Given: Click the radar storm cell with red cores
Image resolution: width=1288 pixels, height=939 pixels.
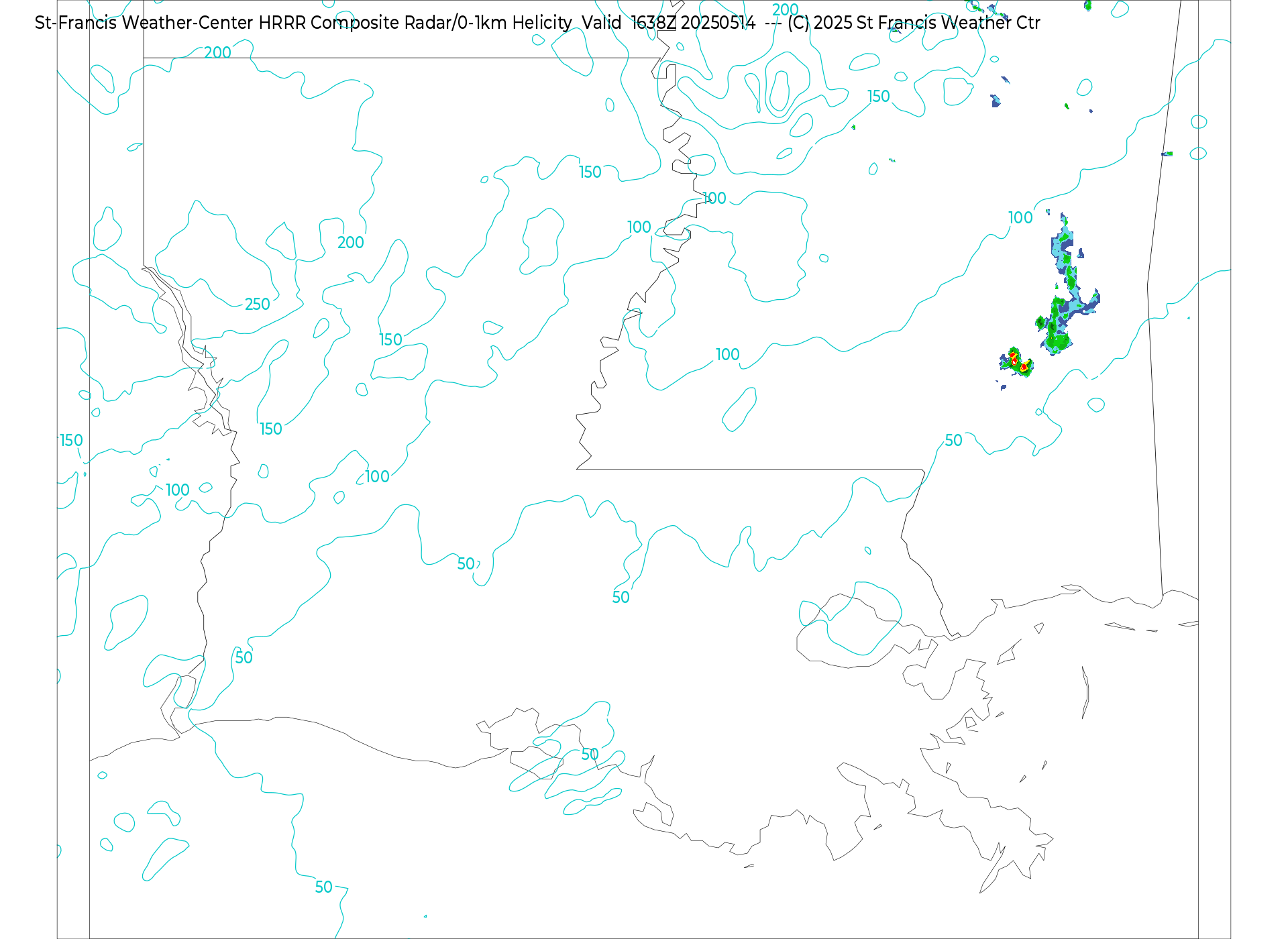Looking at the screenshot, I should 1016,363.
